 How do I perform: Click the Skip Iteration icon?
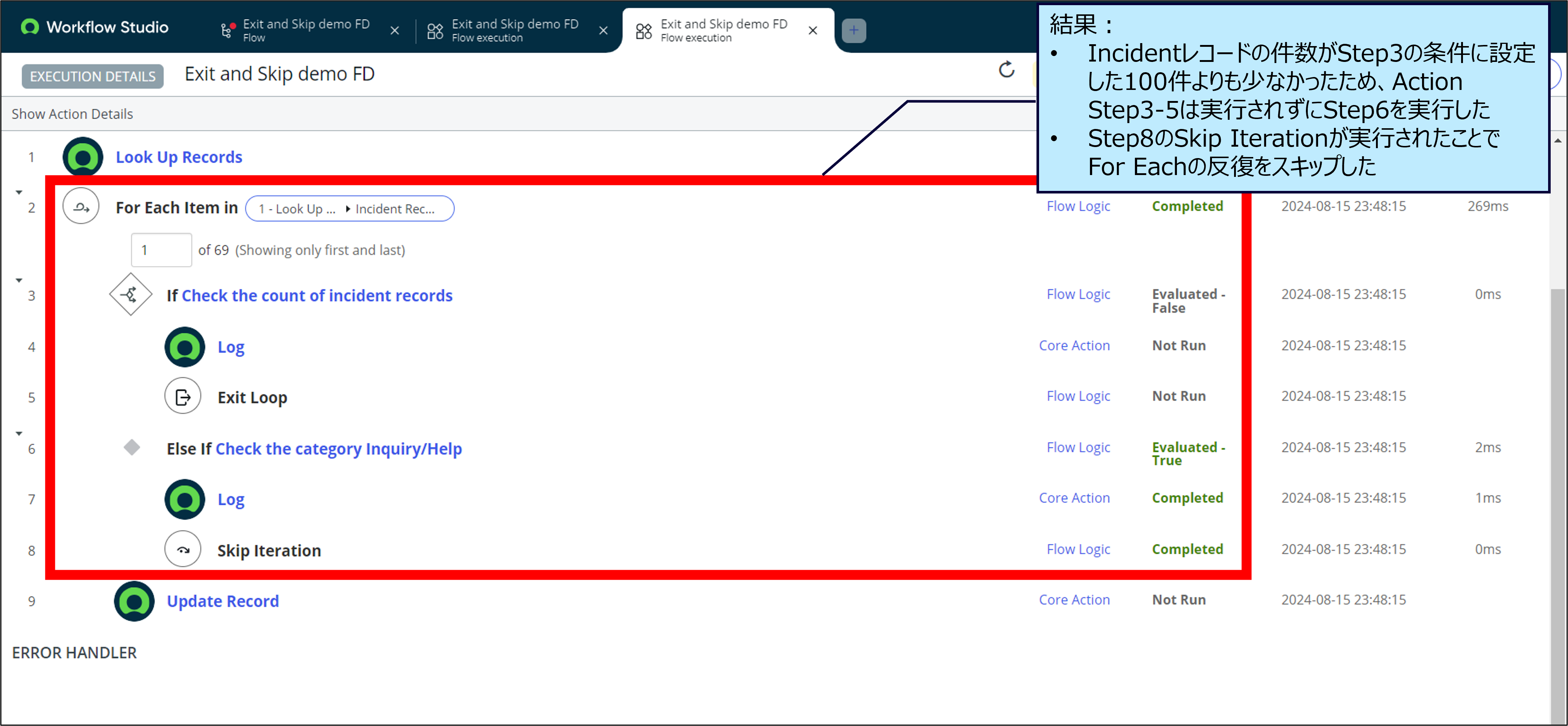click(182, 549)
